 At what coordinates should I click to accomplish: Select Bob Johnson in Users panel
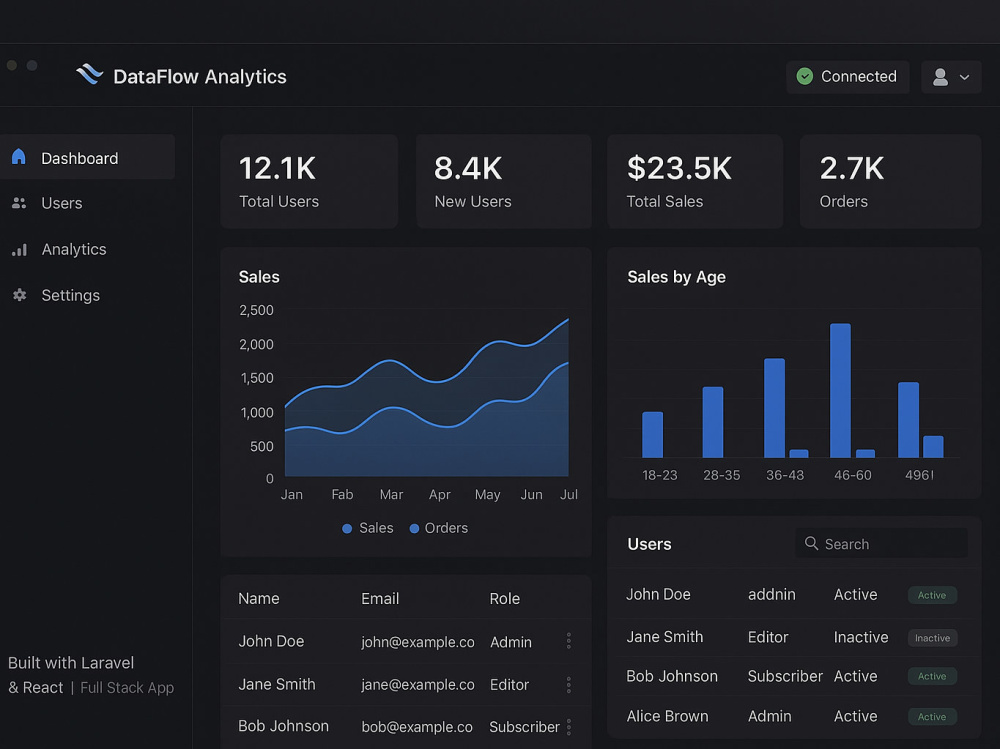(672, 676)
